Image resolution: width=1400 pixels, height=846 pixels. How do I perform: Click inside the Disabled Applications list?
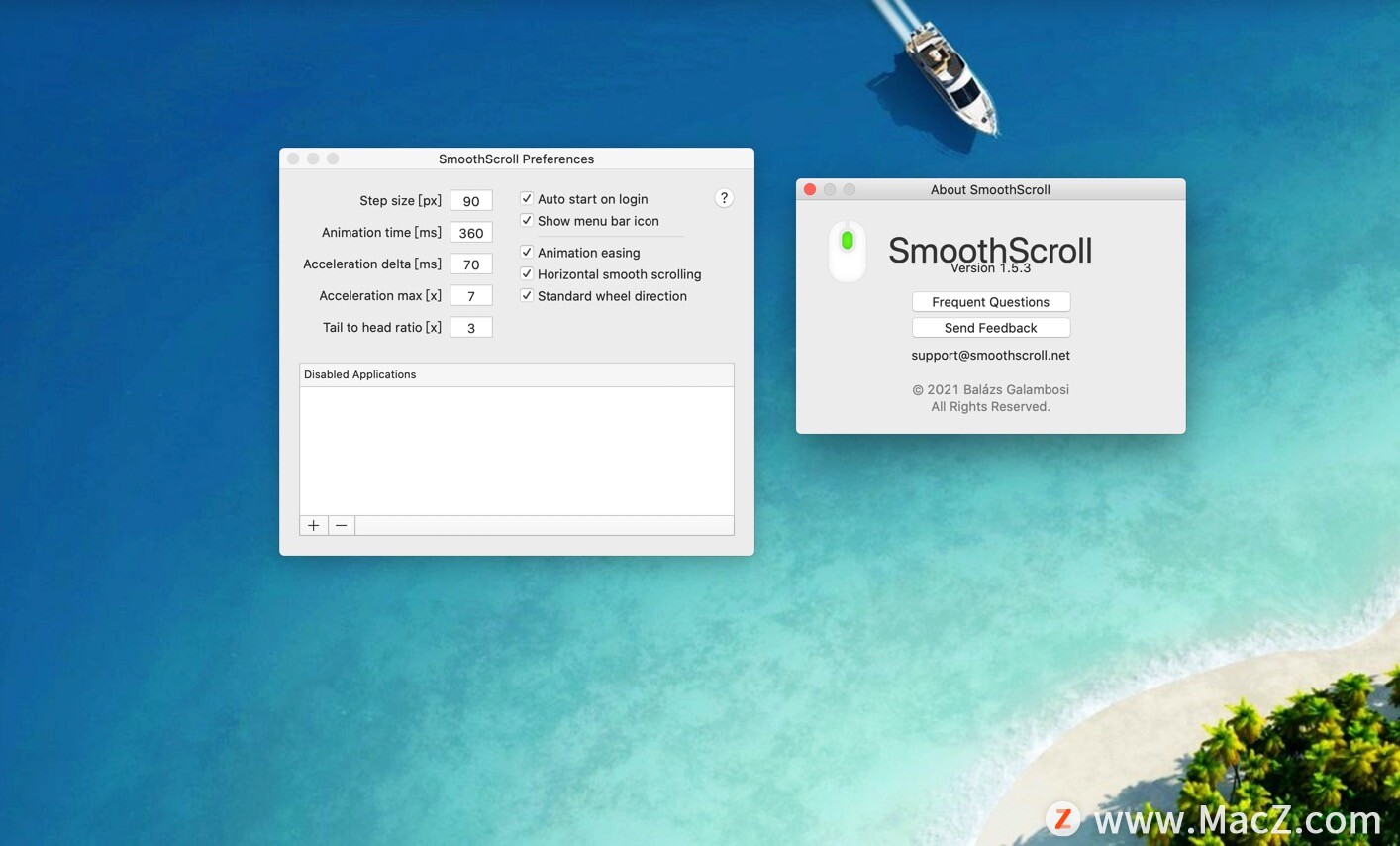pos(517,451)
